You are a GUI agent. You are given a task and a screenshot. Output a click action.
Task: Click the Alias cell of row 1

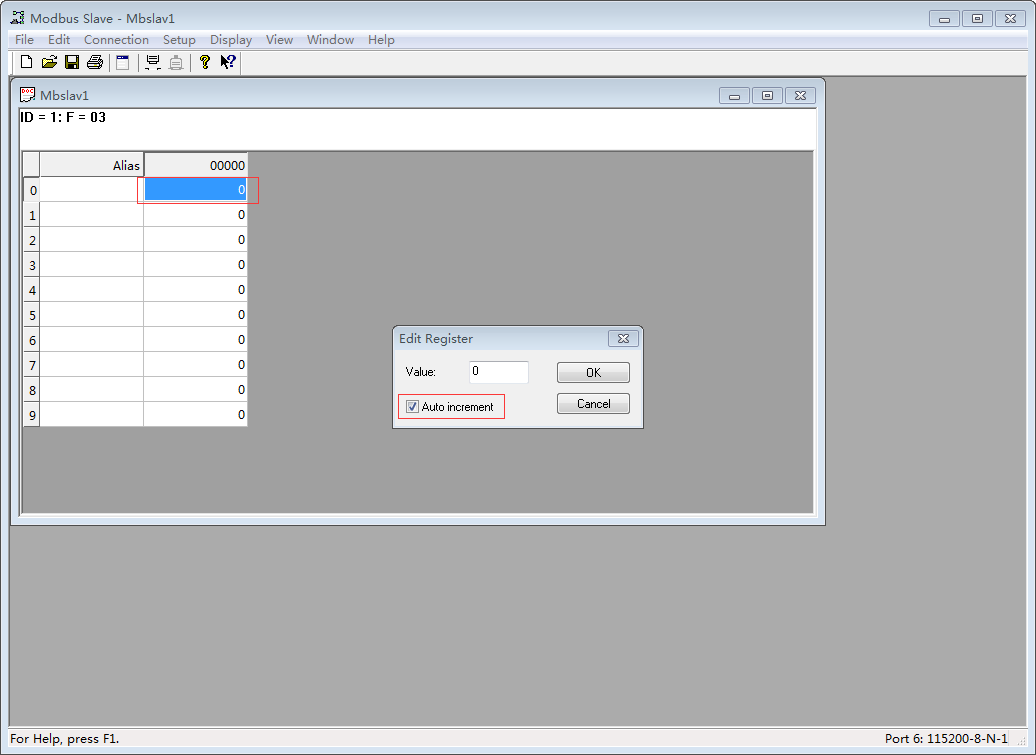[x=92, y=215]
